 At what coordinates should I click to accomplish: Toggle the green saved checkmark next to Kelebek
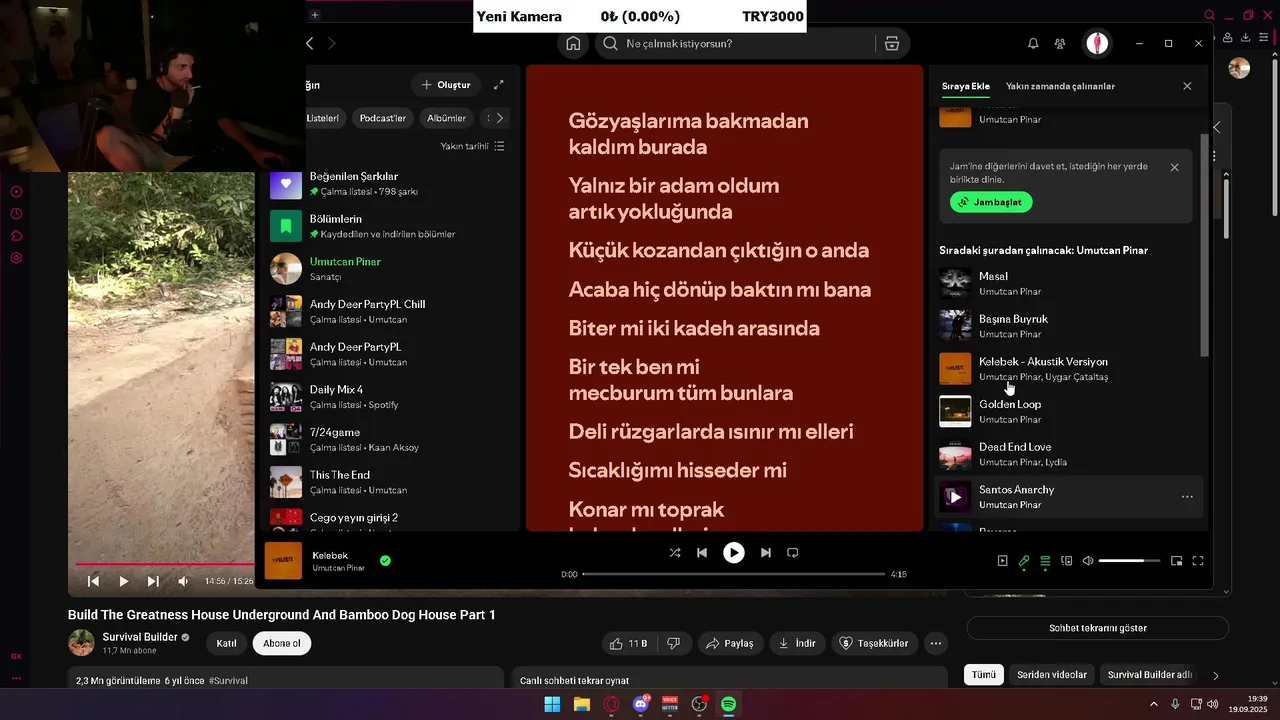click(385, 561)
